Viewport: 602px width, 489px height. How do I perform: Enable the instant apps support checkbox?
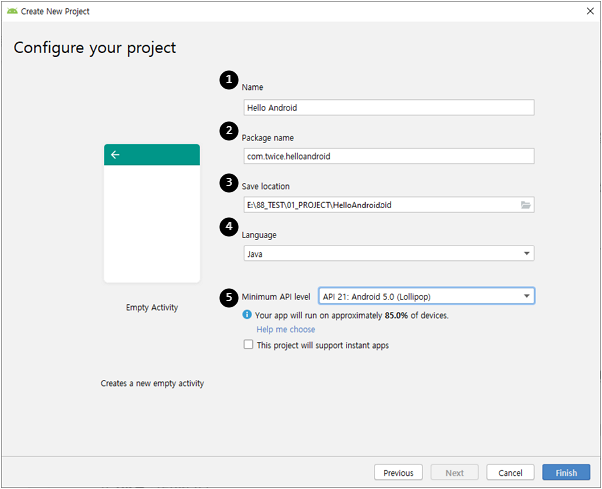click(248, 345)
